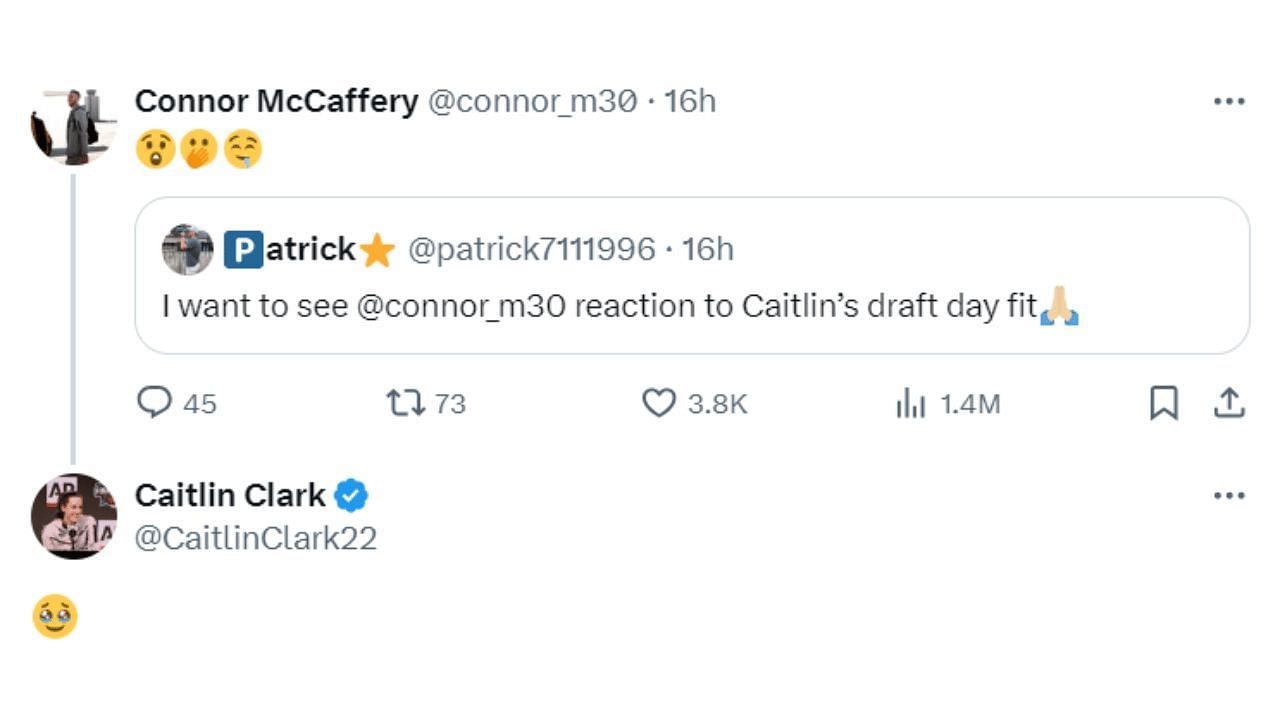View tweet analytics bar chart icon
This screenshot has height=720, width=1280.
coord(910,404)
